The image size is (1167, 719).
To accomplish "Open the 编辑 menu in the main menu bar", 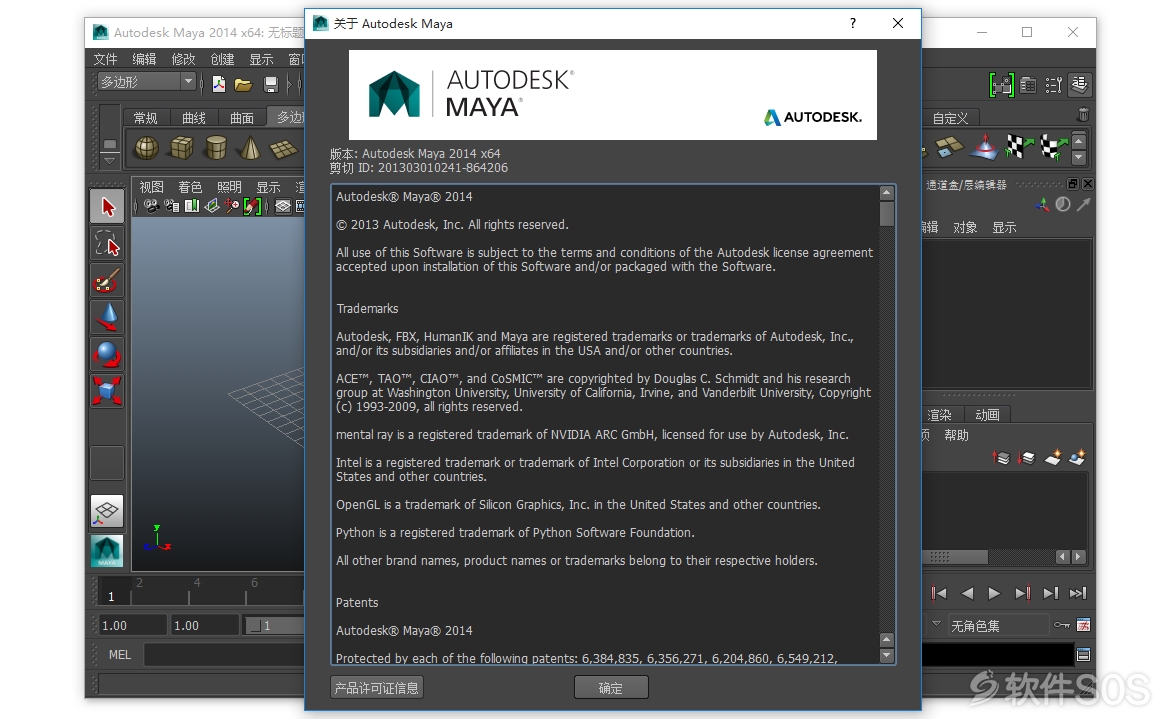I will click(x=144, y=59).
